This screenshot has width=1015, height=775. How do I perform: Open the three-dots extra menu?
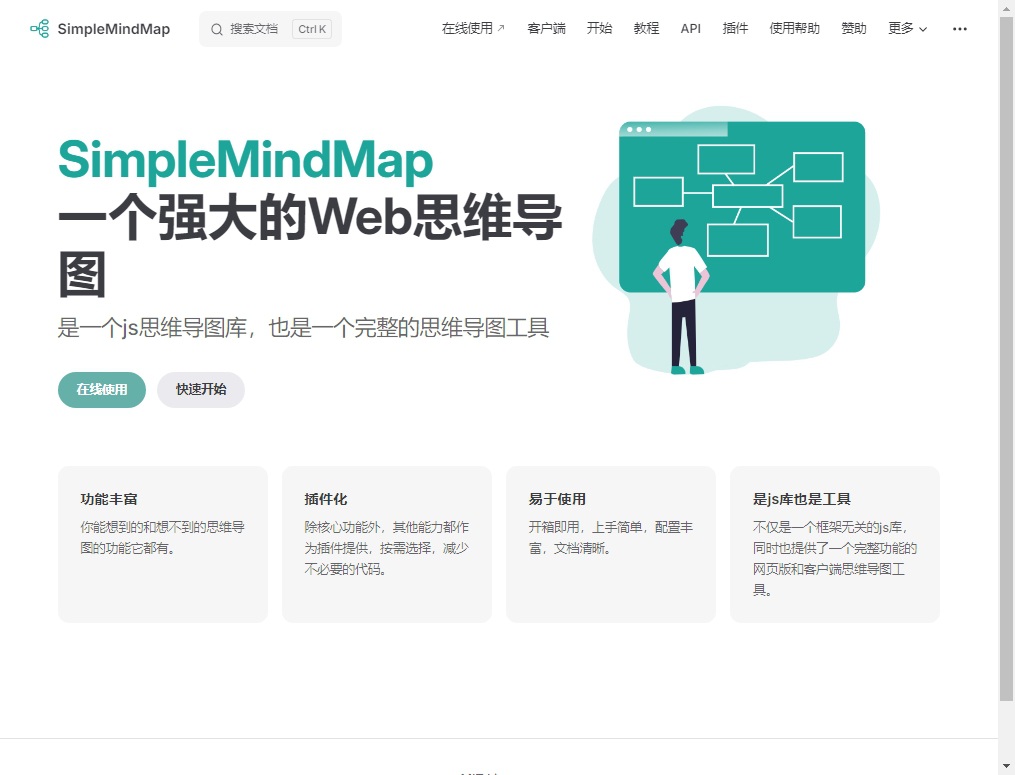tap(960, 29)
